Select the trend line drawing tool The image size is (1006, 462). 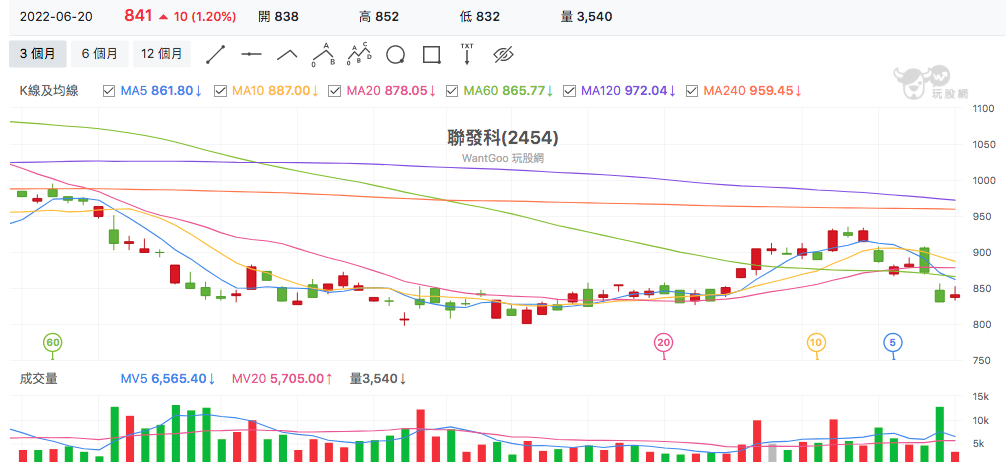point(216,55)
